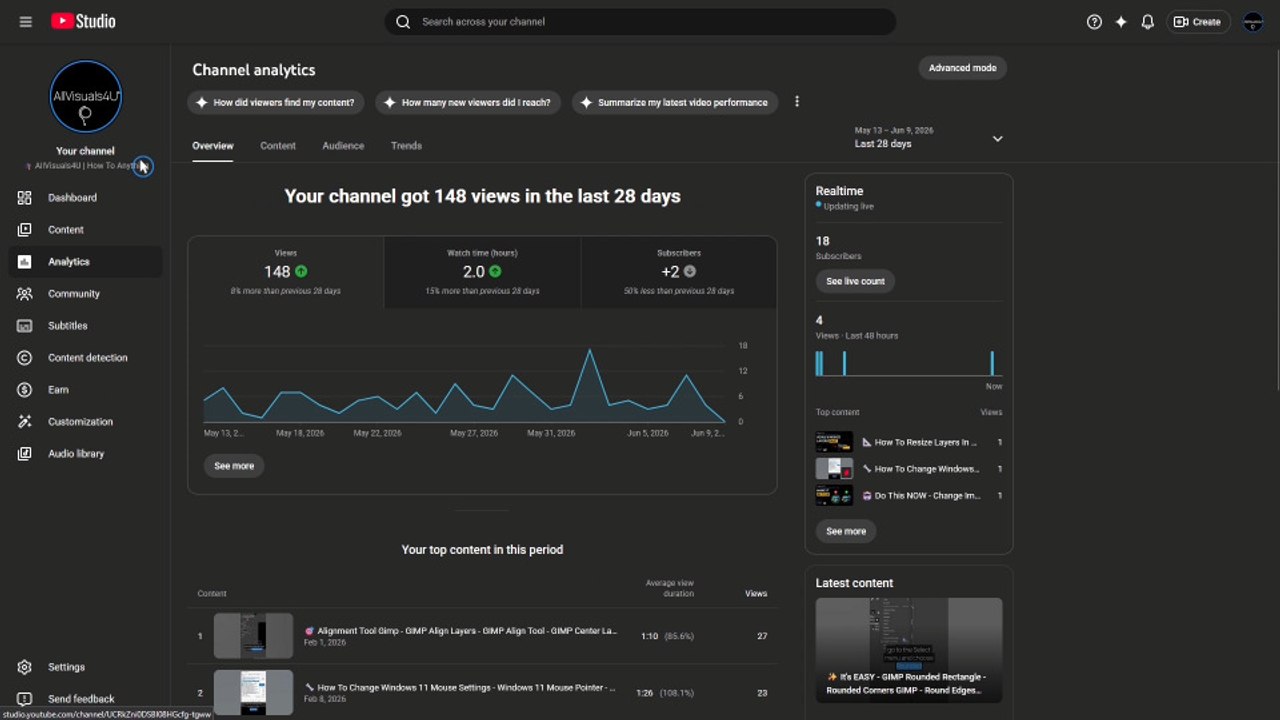Open the notifications bell

point(1148,22)
